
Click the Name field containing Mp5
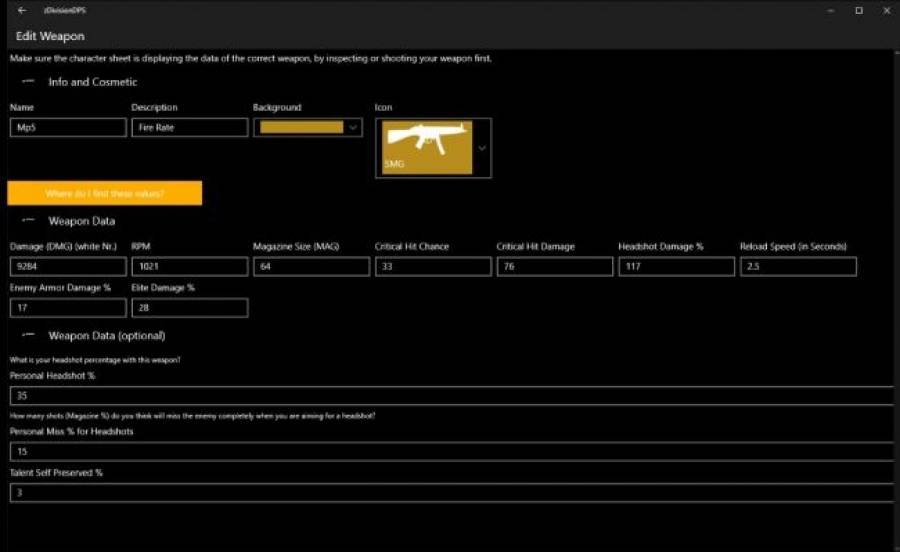click(68, 128)
